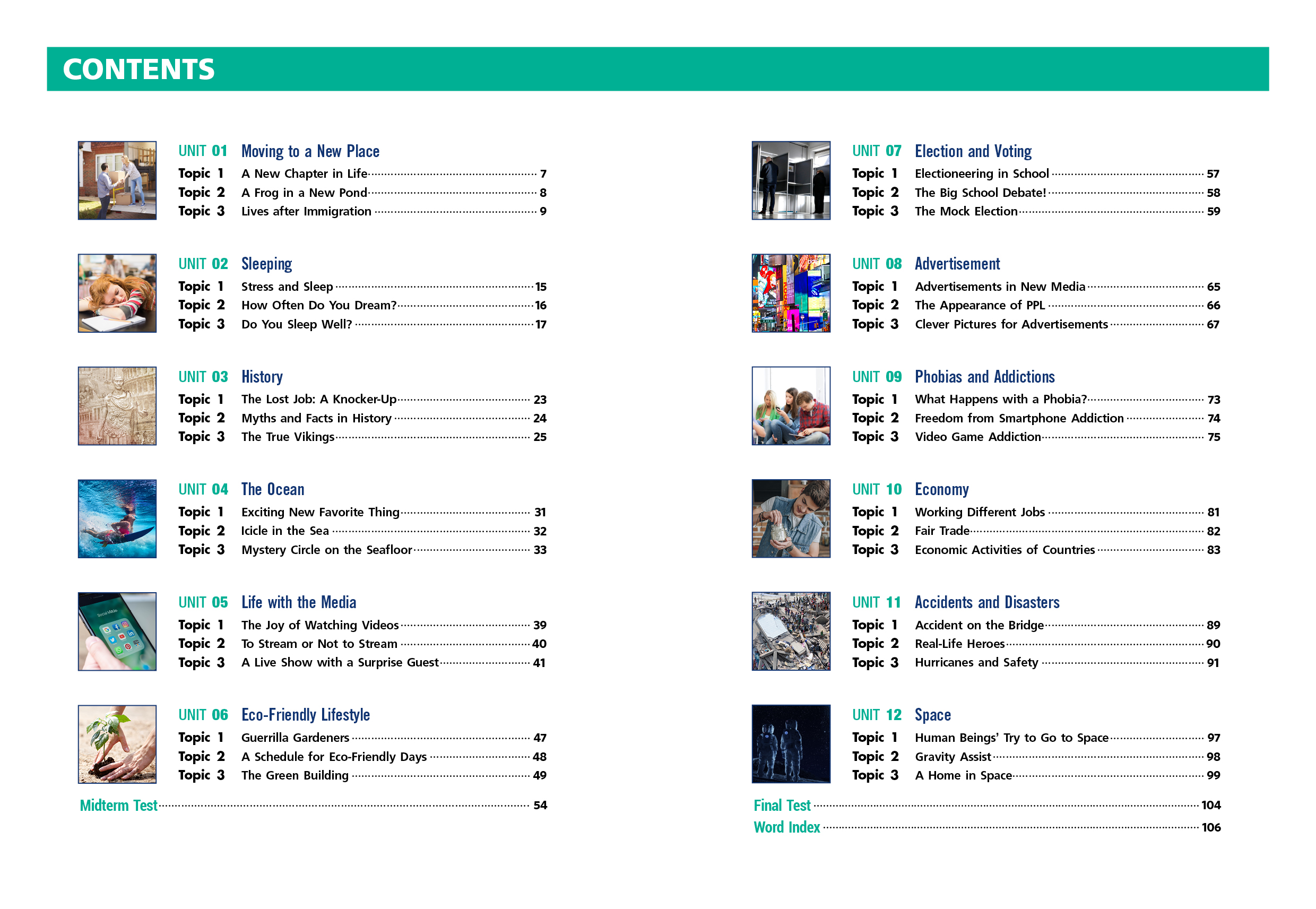The image size is (1316, 909).
Task: Open the Unit 05 smartphone thumbnail
Action: pyautogui.click(x=117, y=631)
